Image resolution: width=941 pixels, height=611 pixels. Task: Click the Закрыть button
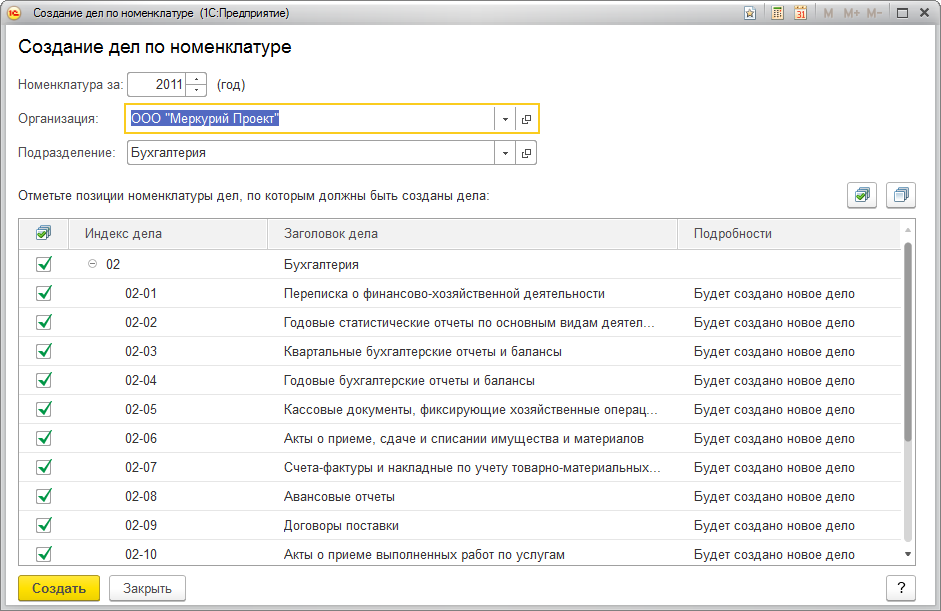pyautogui.click(x=147, y=588)
